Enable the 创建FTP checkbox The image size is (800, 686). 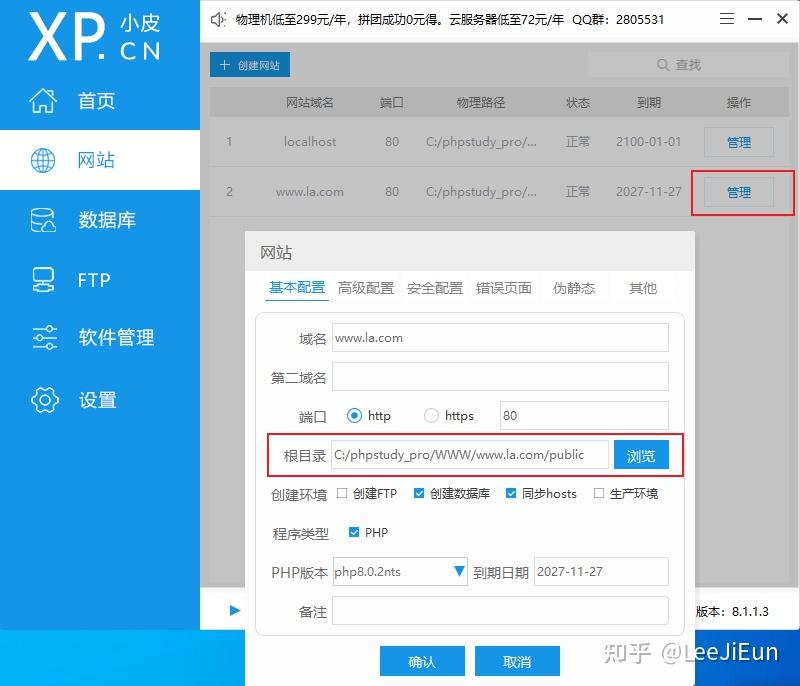[x=341, y=493]
